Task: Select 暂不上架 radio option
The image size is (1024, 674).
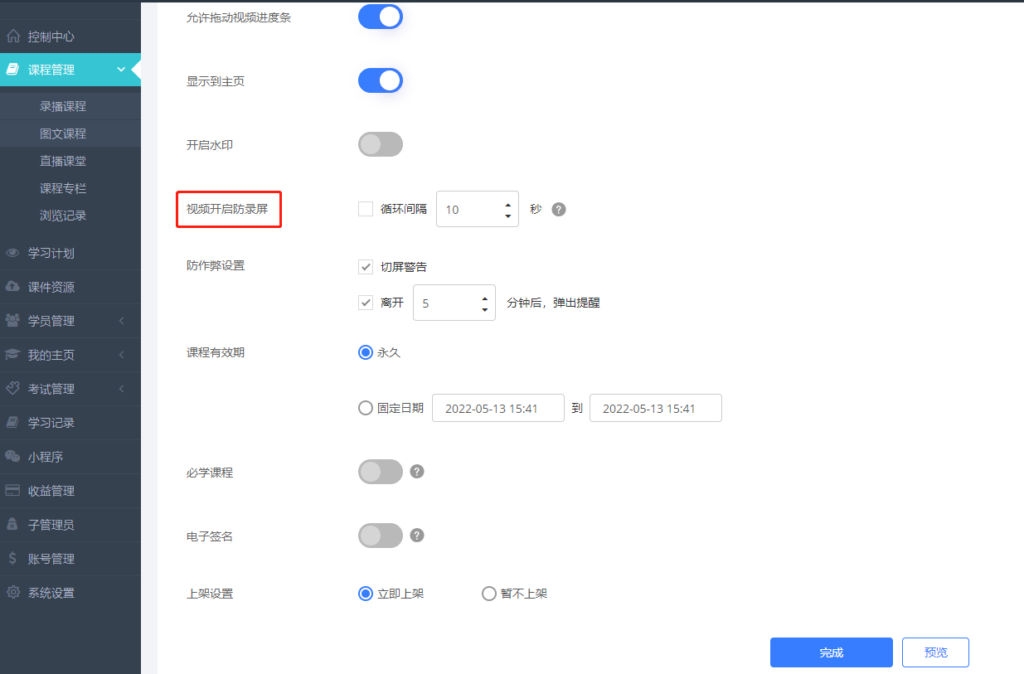Action: 488,594
